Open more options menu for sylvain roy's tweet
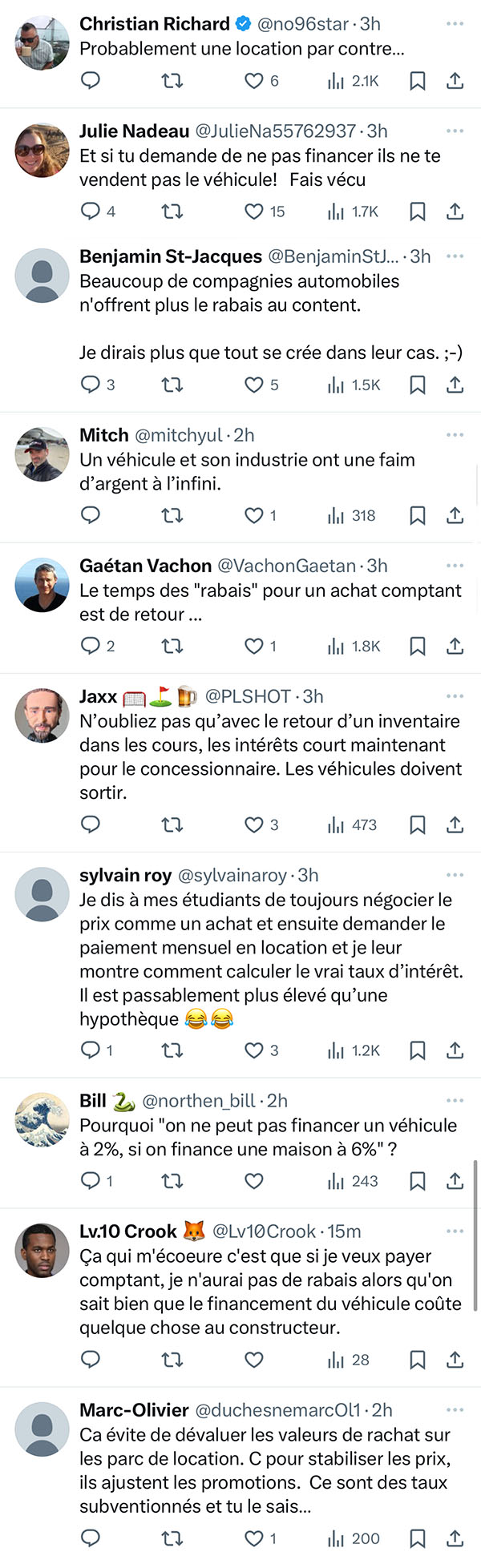 [x=455, y=875]
